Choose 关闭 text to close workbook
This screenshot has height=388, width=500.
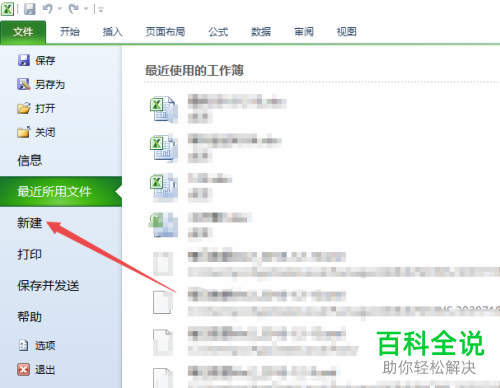[x=45, y=132]
